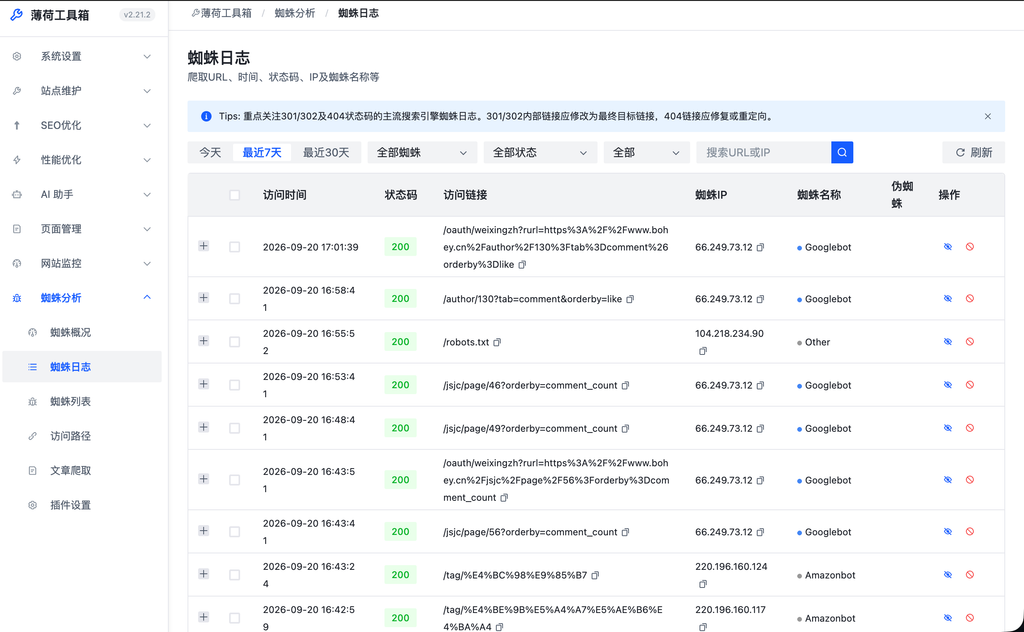1024x632 pixels.
Task: Hide the 17:01:39 row log entry
Action: 948,247
